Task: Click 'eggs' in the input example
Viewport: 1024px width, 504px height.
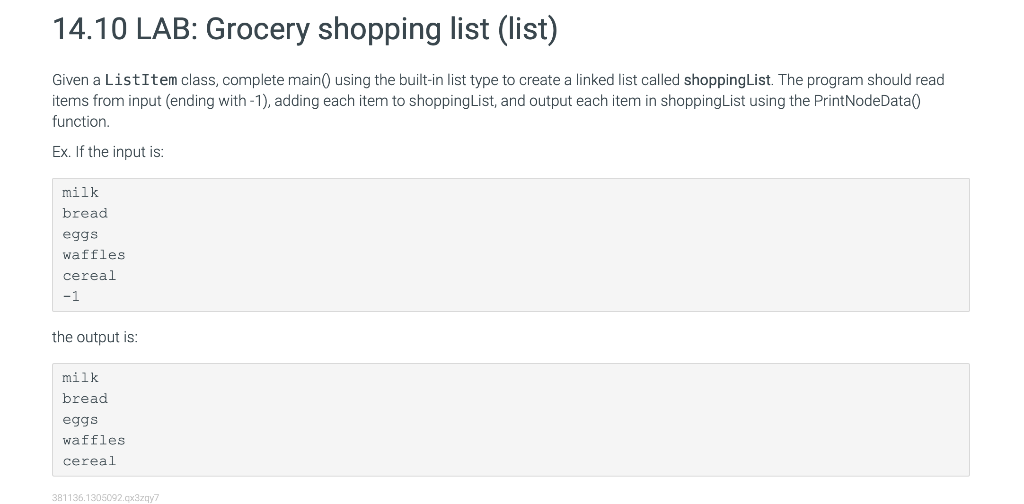Action: tap(80, 234)
